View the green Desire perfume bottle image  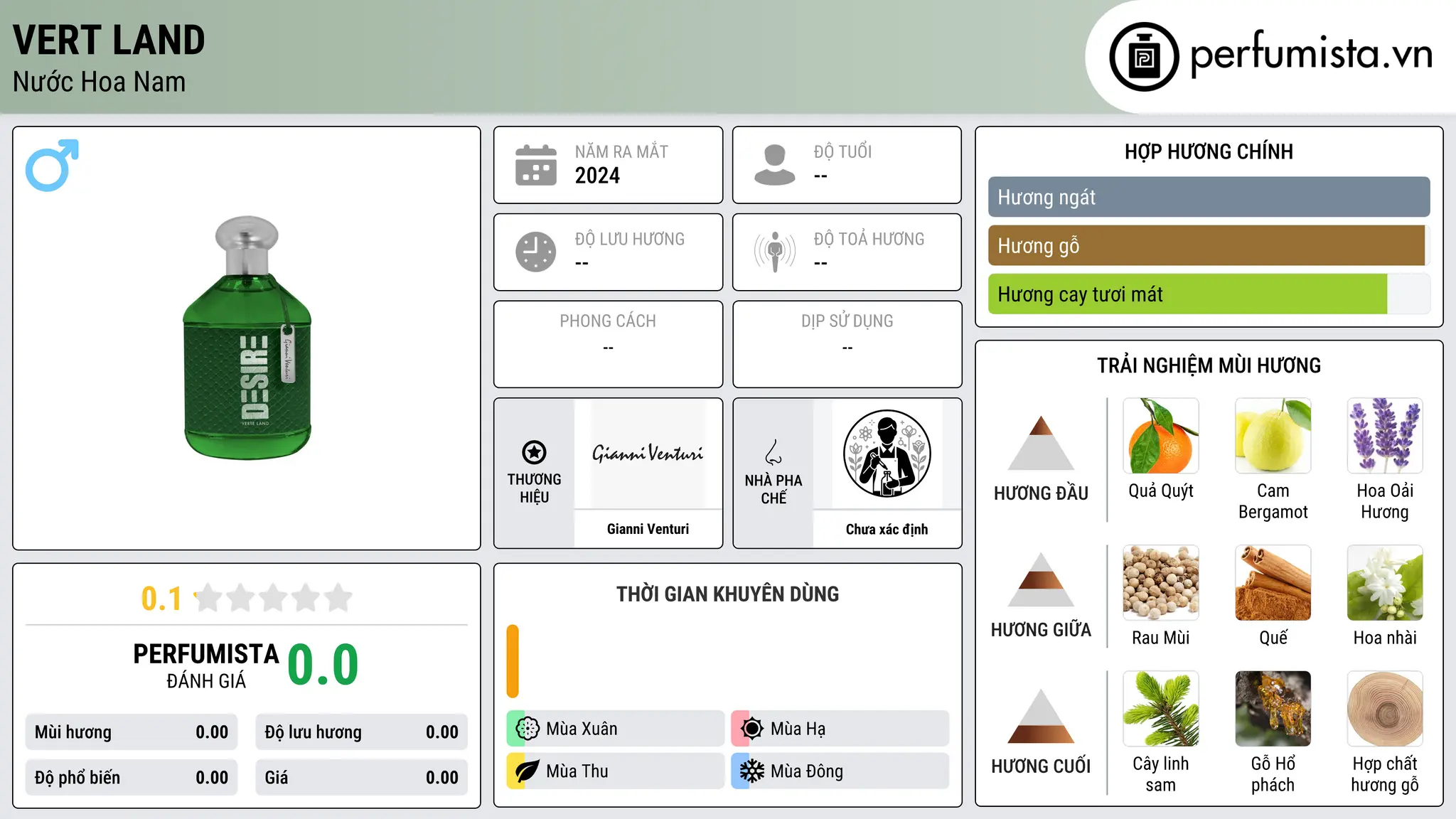247,338
